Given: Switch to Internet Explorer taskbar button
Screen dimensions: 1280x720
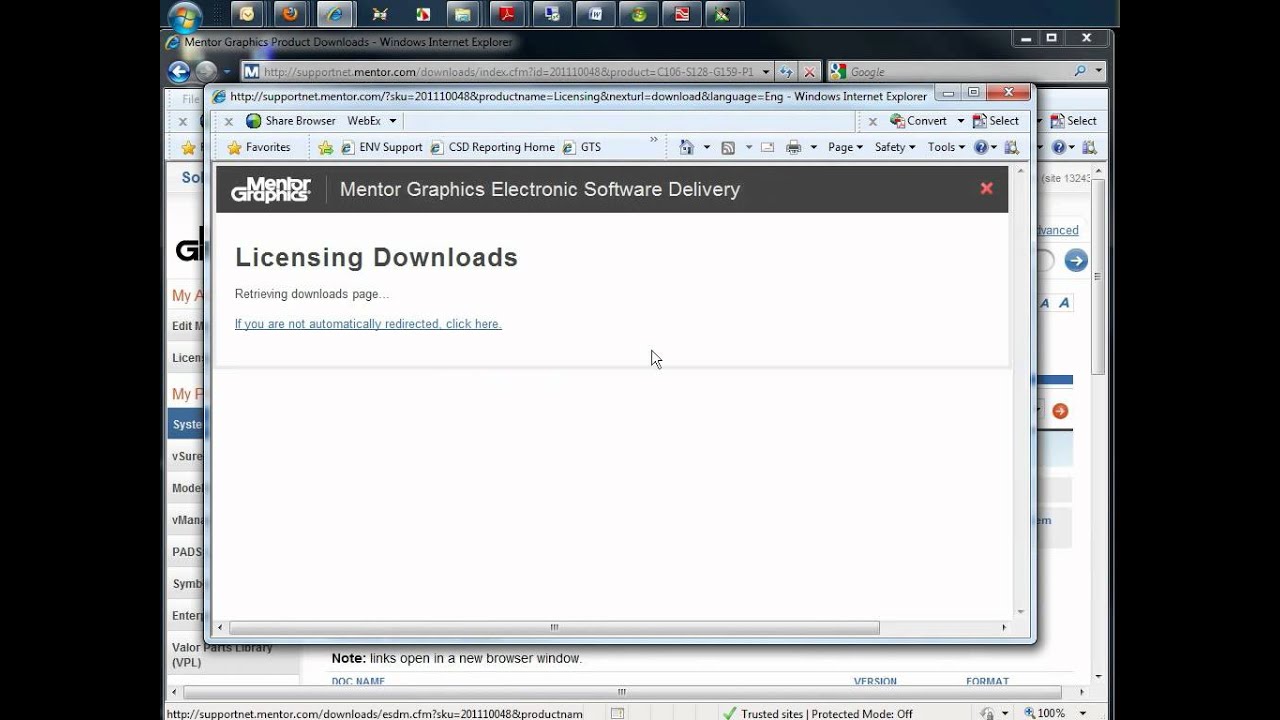Looking at the screenshot, I should 335,14.
